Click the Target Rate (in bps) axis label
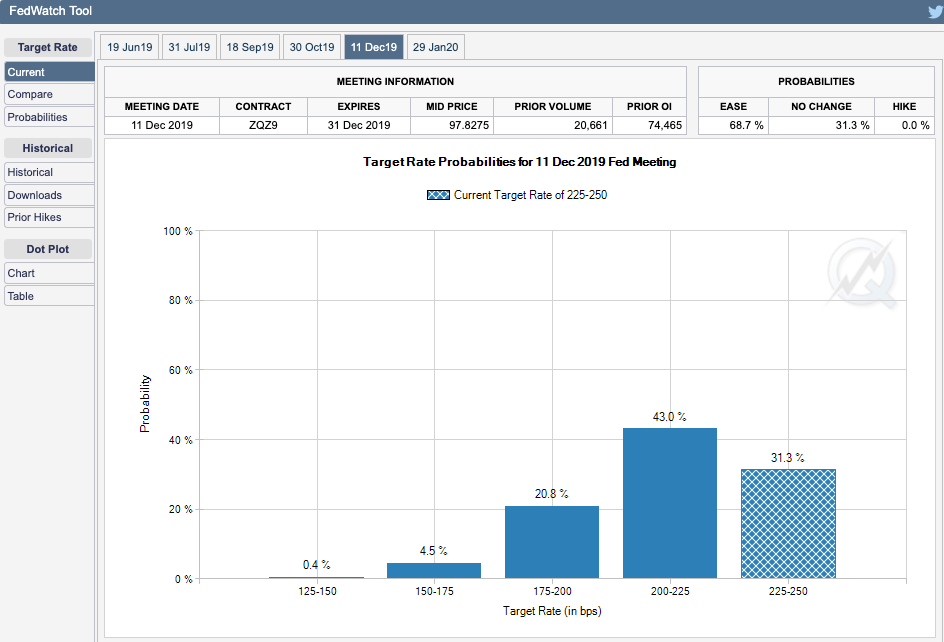This screenshot has width=944, height=642. coord(552,611)
